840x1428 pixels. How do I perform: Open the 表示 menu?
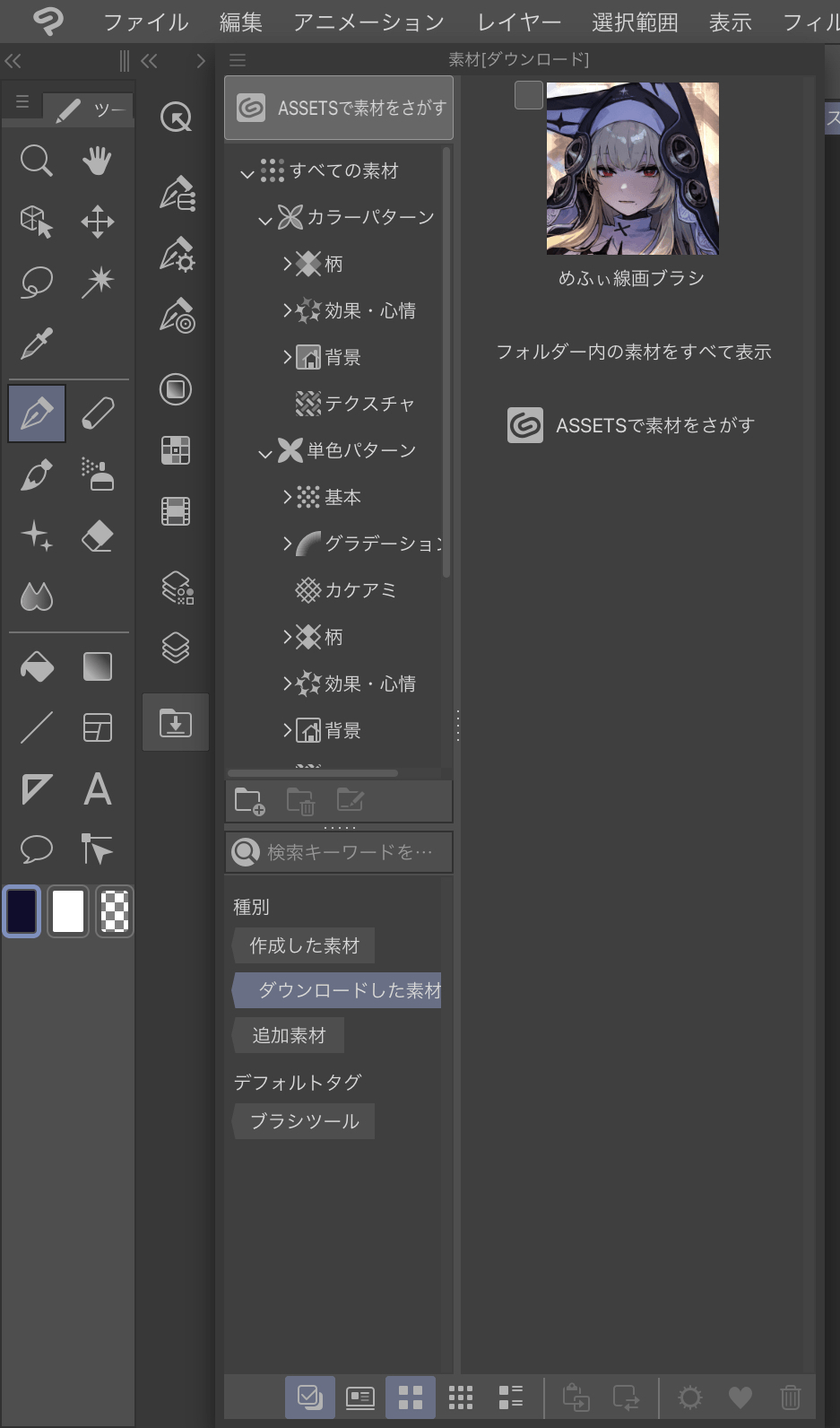click(x=731, y=22)
